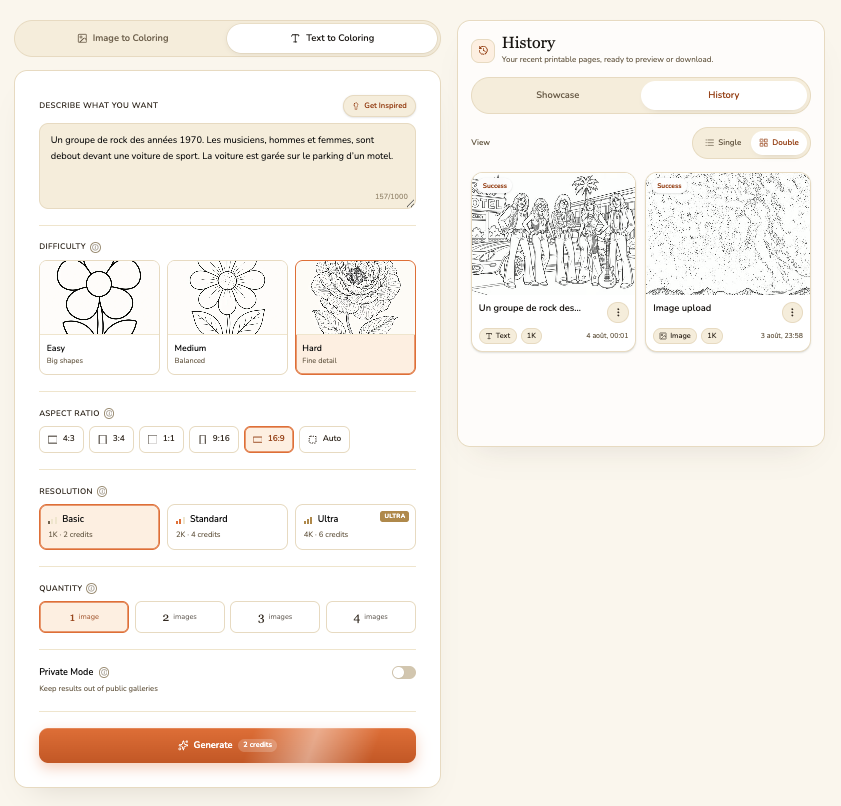Image resolution: width=841 pixels, height=806 pixels.
Task: Switch to Single view layout
Action: pyautogui.click(x=723, y=143)
